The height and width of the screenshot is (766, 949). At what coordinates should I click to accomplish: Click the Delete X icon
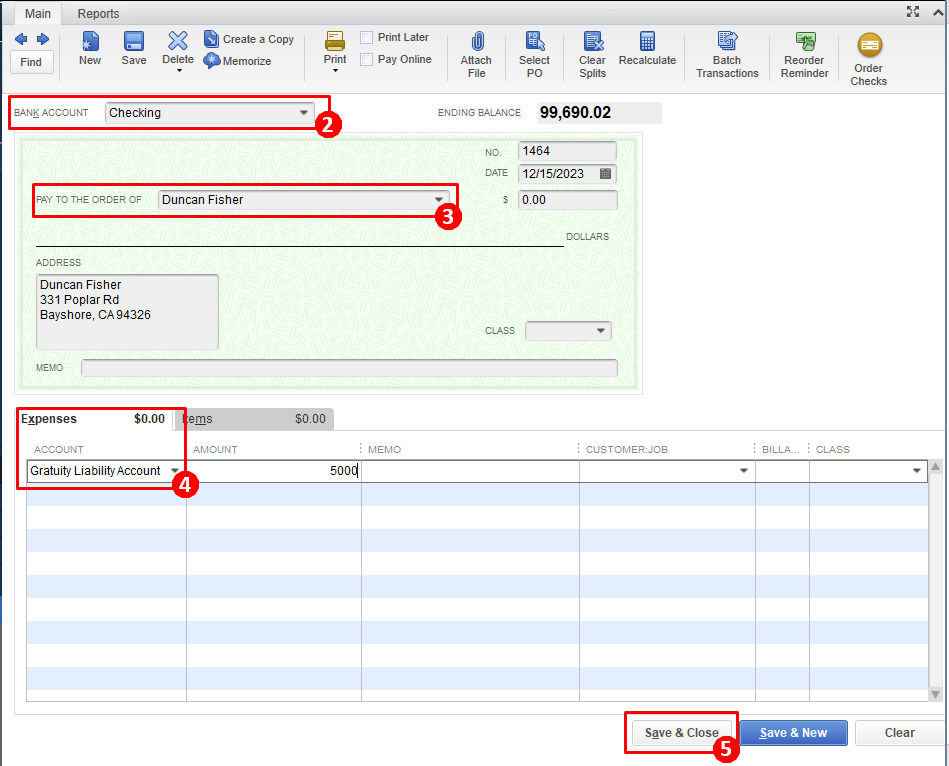178,41
